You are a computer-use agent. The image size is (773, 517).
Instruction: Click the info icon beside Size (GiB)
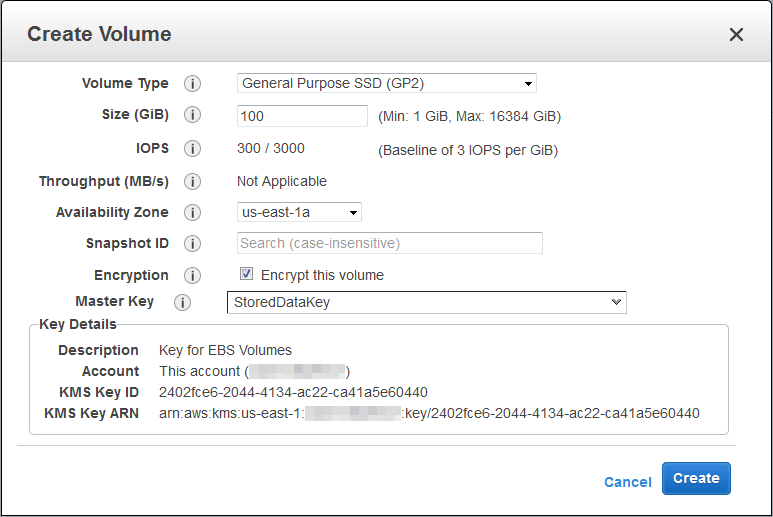193,116
